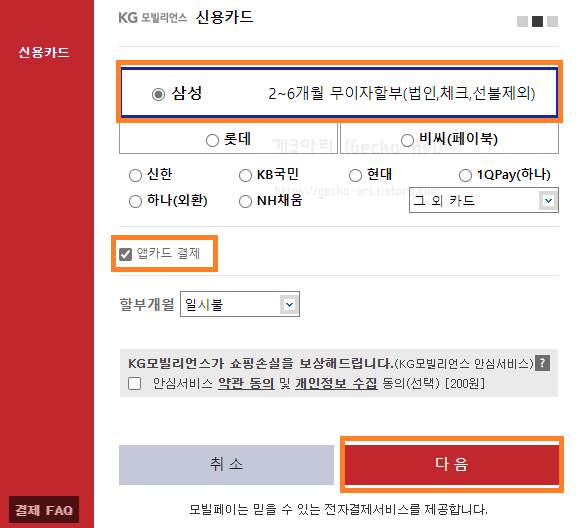
Task: Click the 2~6개월 무이자할부 promotion text
Action: [x=402, y=93]
